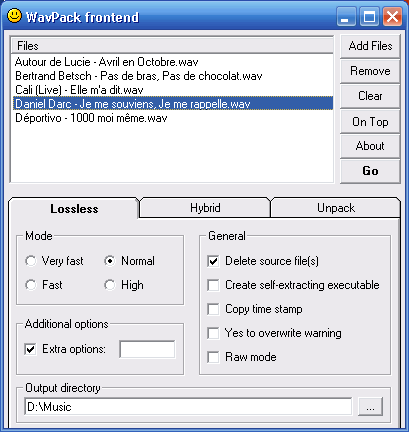
Task: Click the Add Files button
Action: coord(370,46)
